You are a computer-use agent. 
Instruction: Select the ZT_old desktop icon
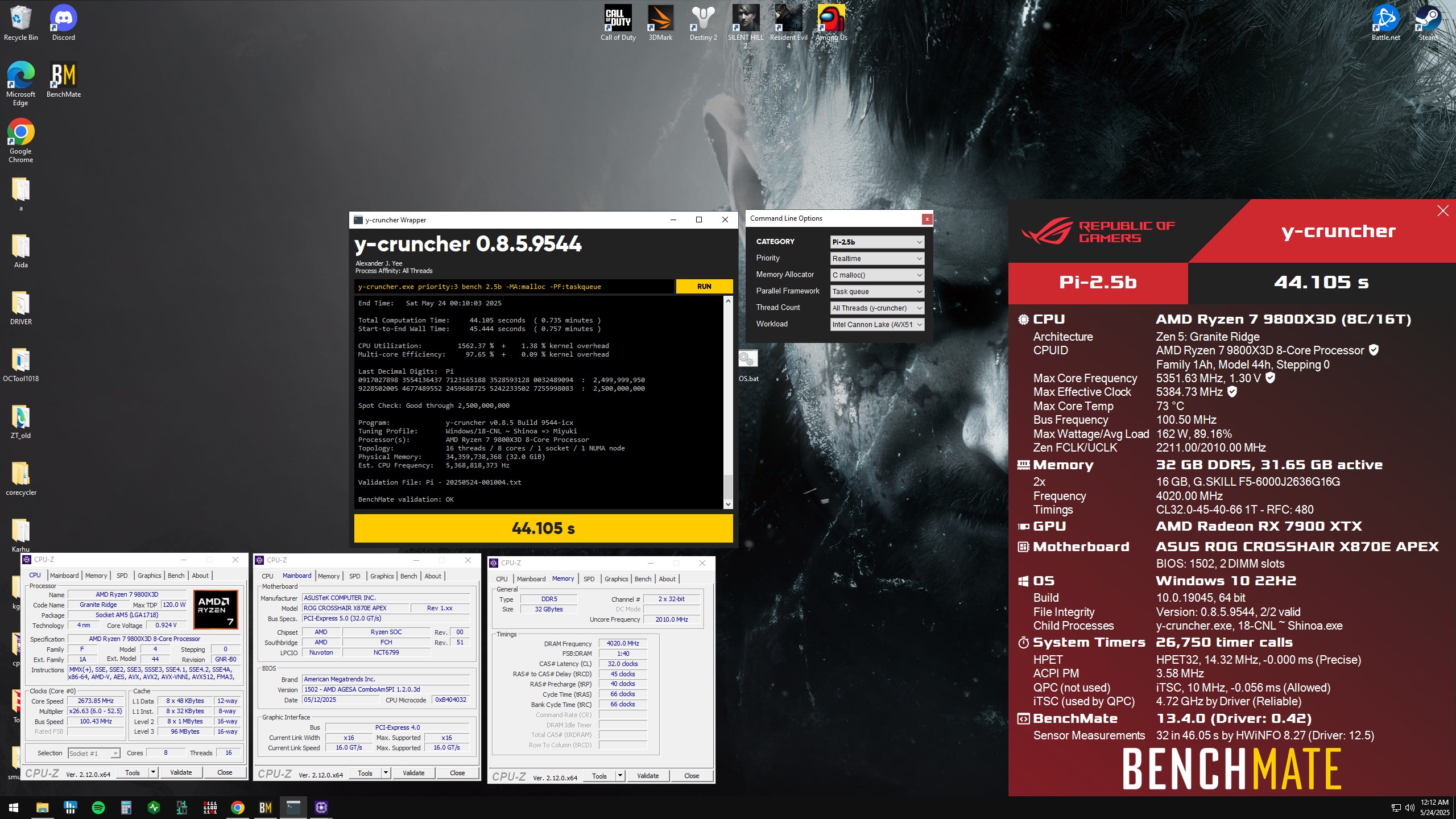[21, 421]
